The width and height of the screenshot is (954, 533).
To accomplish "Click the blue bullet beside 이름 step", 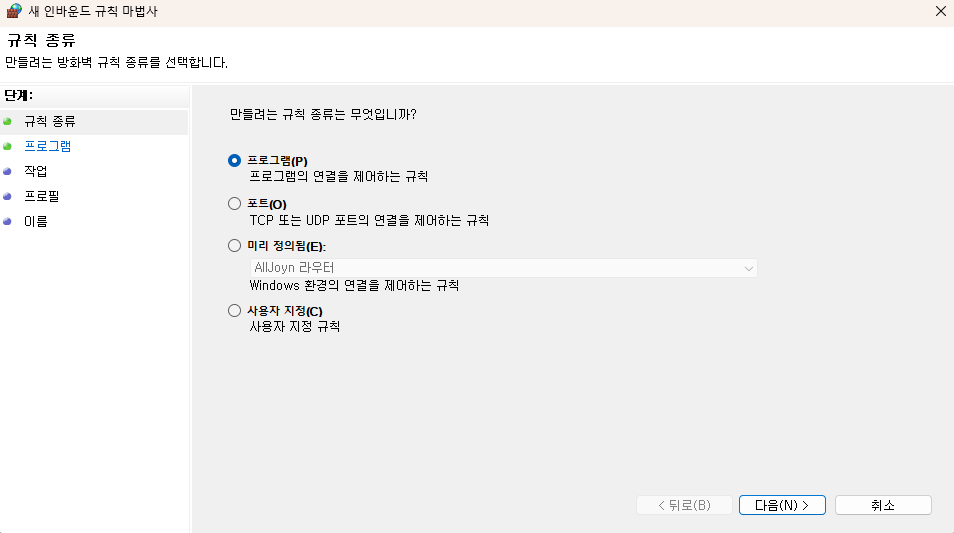I will point(7,221).
